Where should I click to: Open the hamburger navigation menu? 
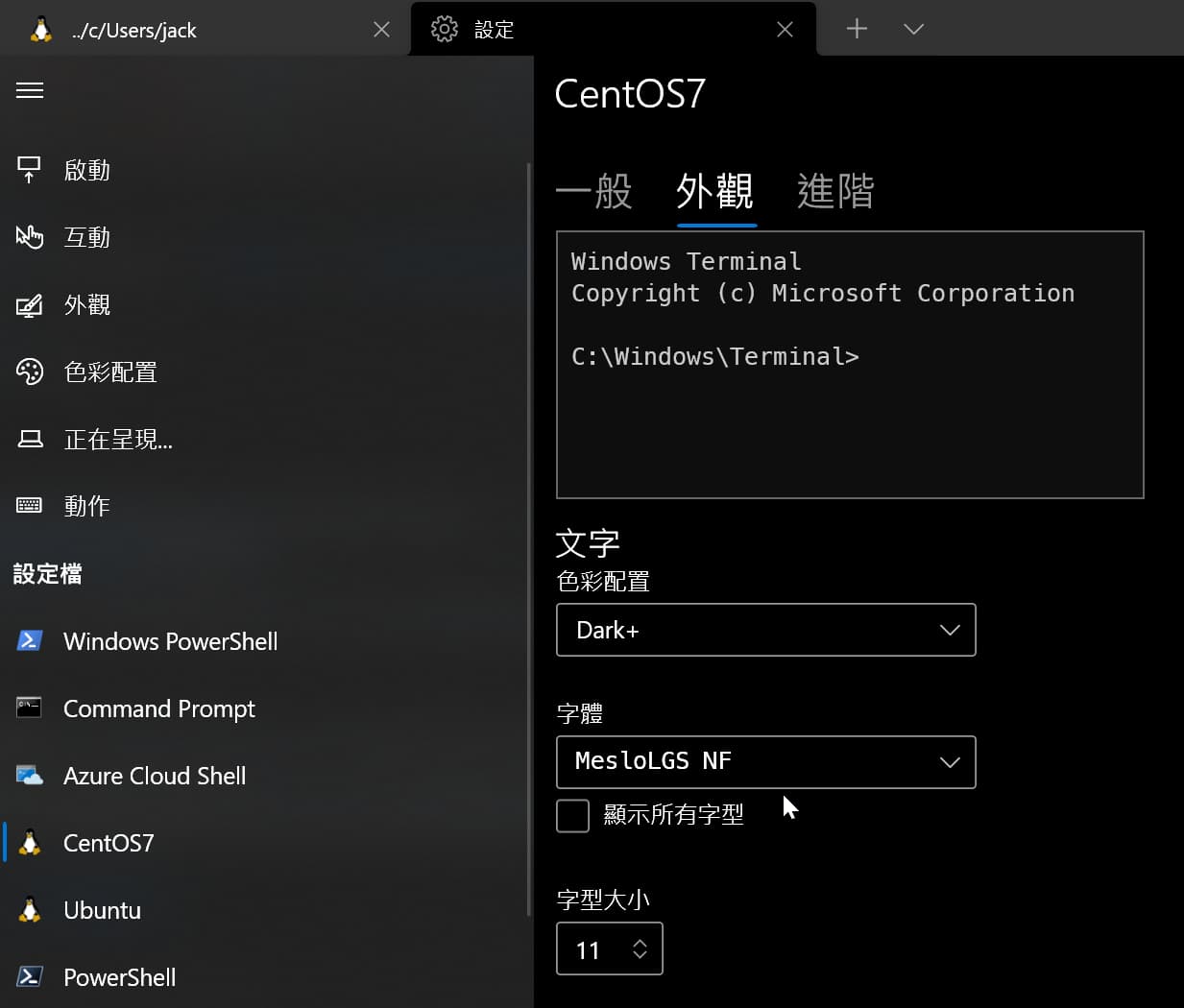pos(30,90)
